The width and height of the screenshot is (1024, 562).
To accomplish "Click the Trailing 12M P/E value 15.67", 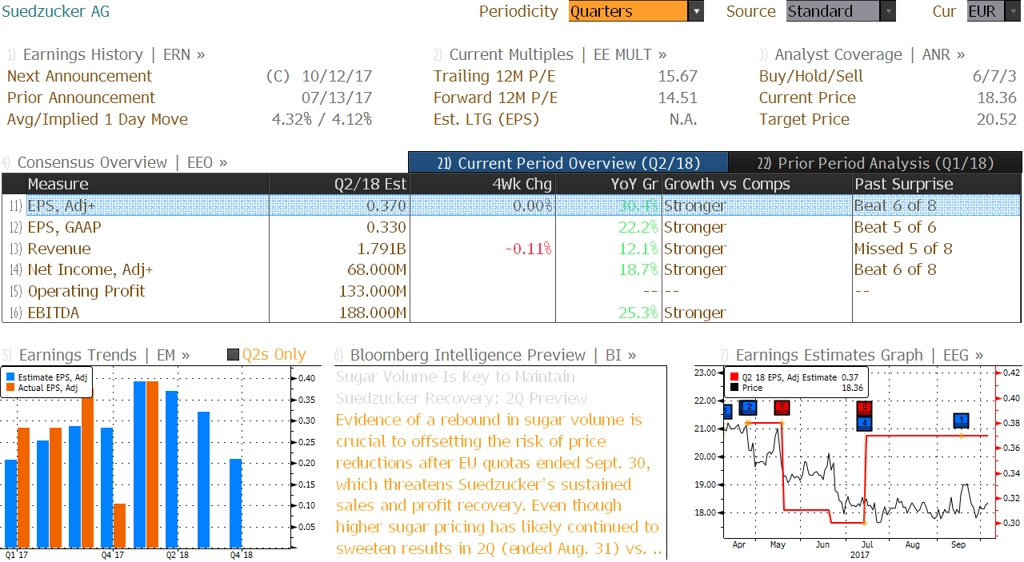I will pos(677,76).
